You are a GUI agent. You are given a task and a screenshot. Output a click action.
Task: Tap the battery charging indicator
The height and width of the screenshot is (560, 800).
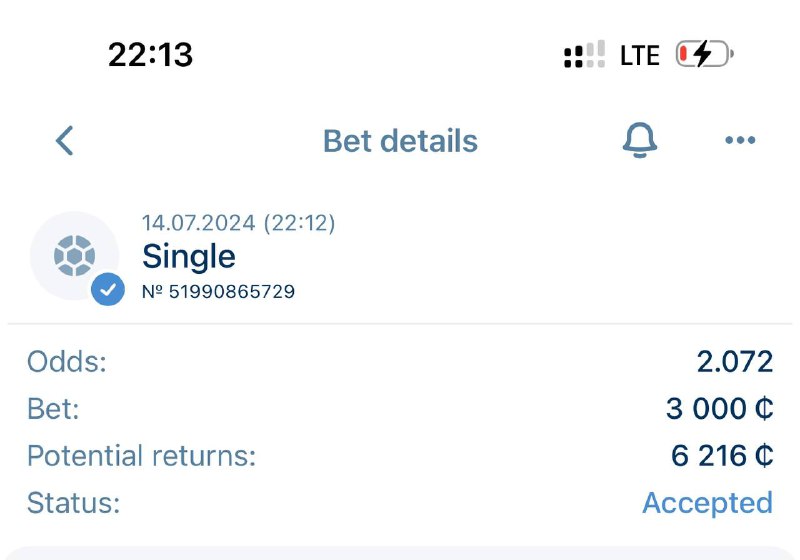[x=704, y=54]
